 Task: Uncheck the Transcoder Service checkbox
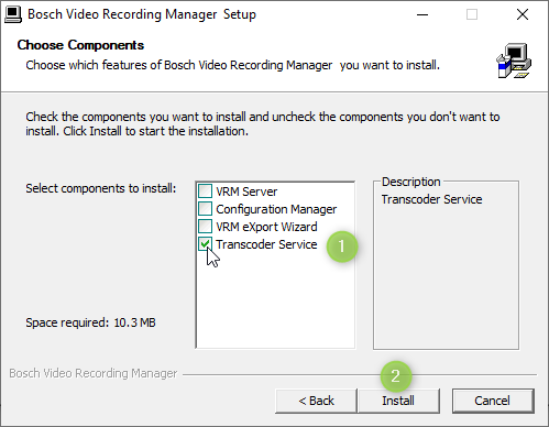point(205,244)
